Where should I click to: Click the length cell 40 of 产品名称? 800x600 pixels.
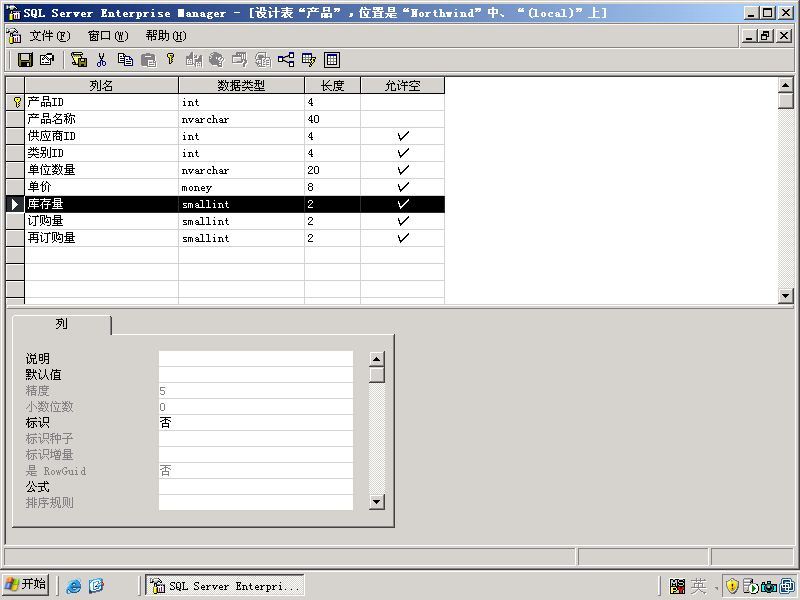tap(332, 119)
